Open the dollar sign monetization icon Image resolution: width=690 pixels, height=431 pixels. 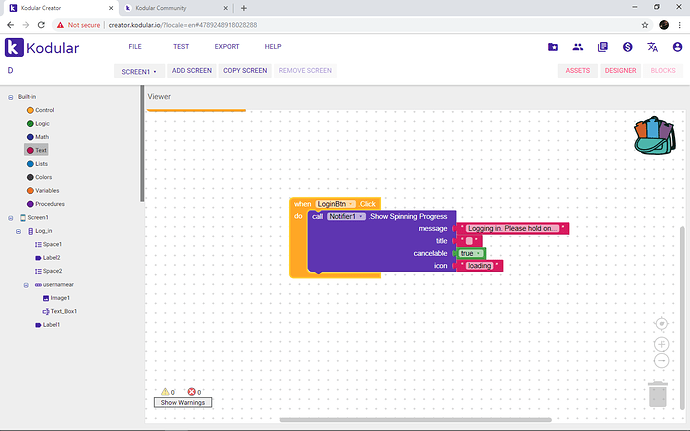(628, 47)
